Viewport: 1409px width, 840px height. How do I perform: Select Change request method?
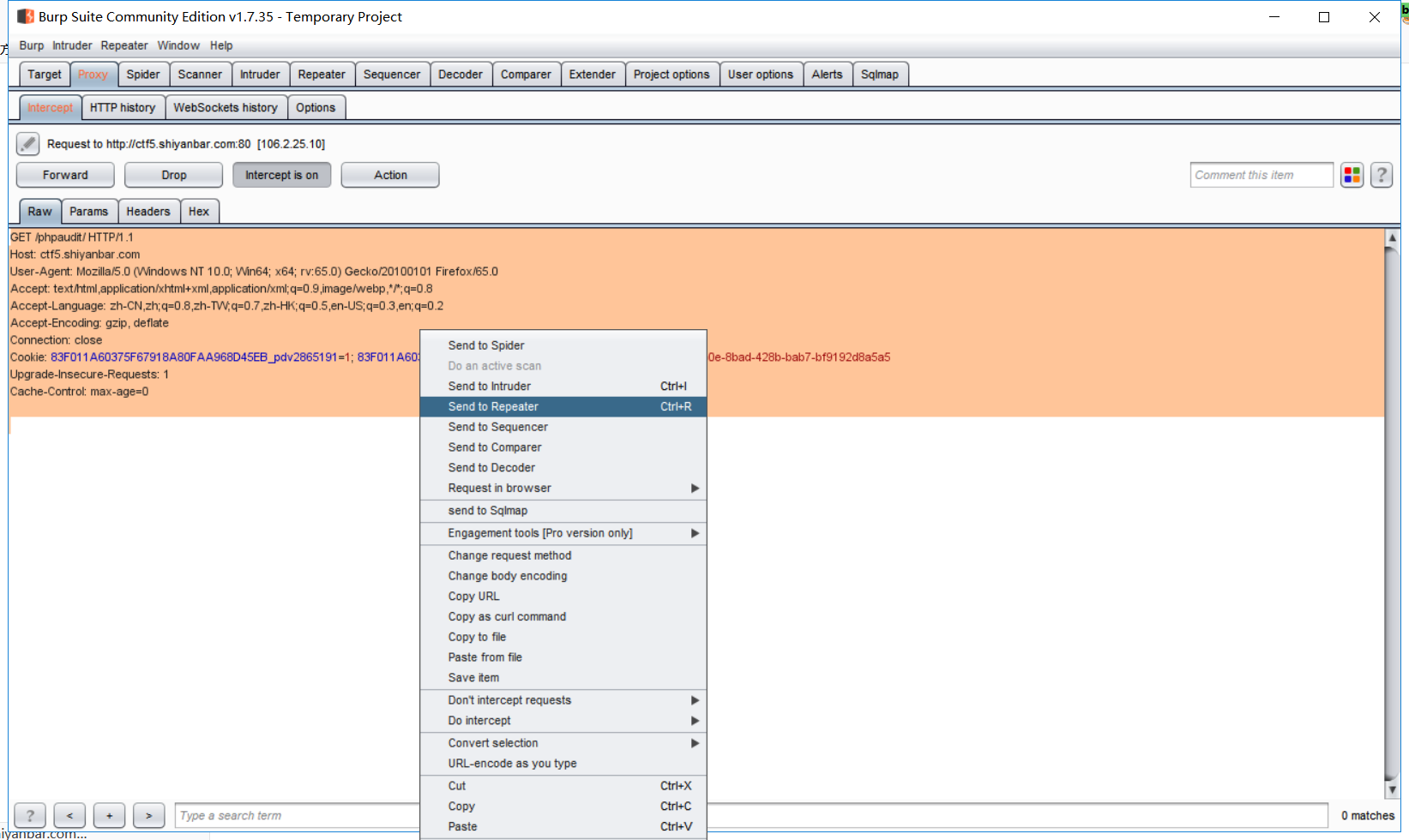click(563, 555)
